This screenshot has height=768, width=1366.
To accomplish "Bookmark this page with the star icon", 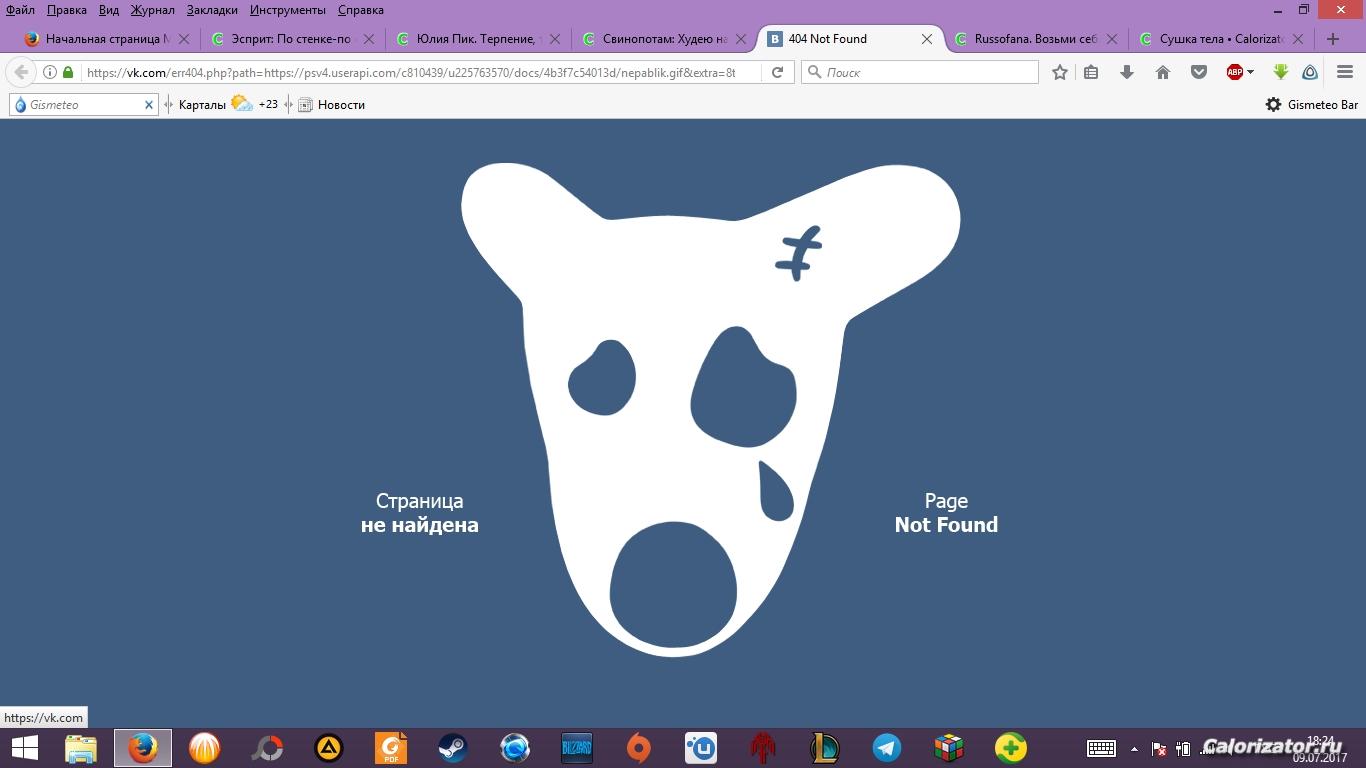I will tap(1060, 72).
